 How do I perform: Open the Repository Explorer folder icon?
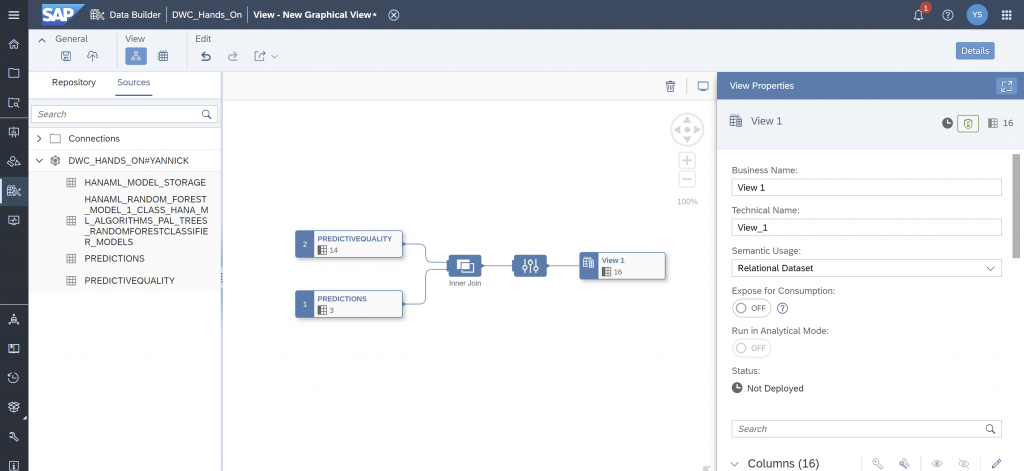click(x=14, y=73)
